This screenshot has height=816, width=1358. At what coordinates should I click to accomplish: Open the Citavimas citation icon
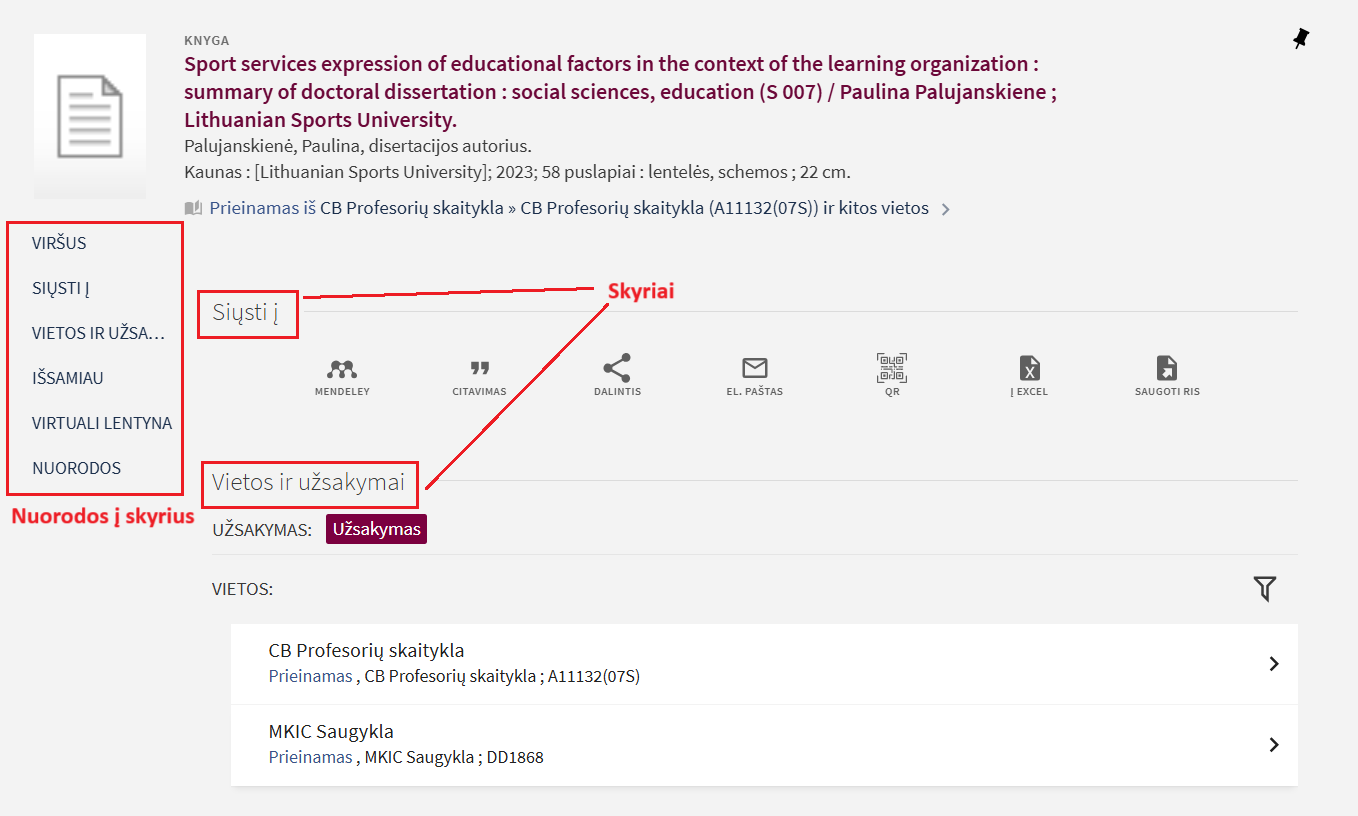(x=479, y=369)
